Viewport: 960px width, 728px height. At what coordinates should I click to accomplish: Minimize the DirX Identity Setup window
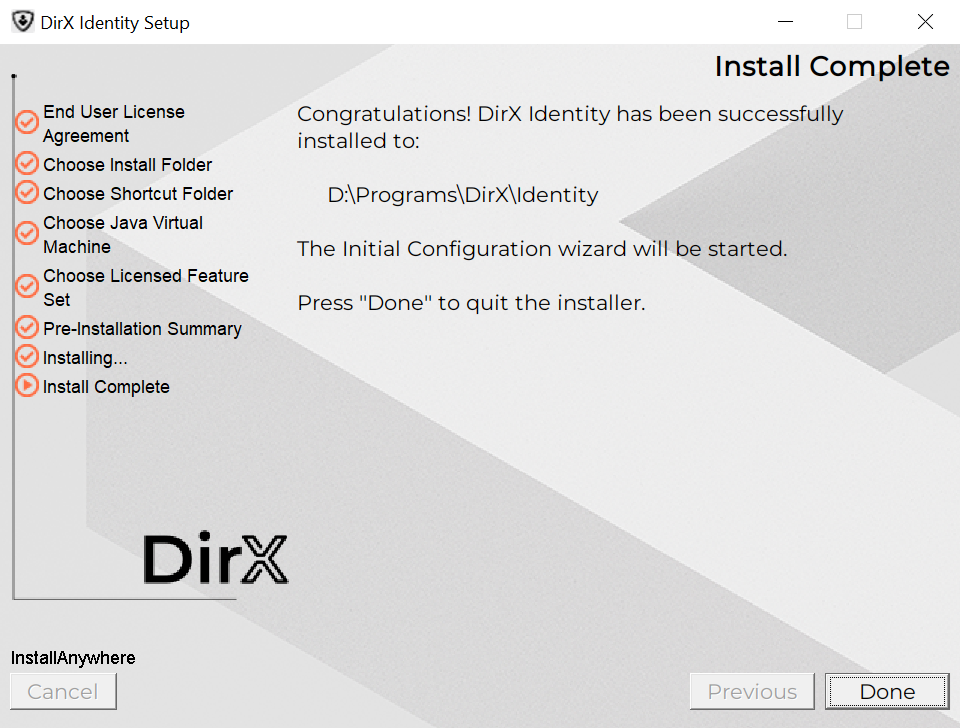click(783, 22)
